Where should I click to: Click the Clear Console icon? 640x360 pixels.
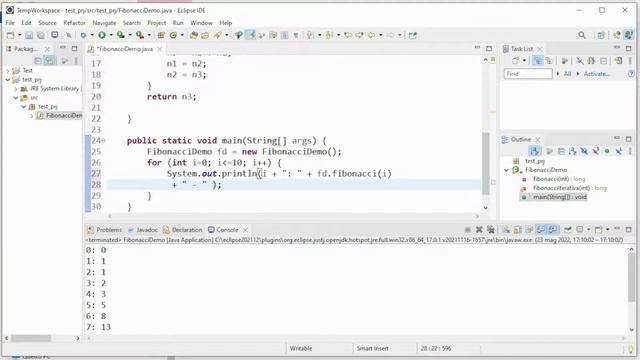pos(506,230)
